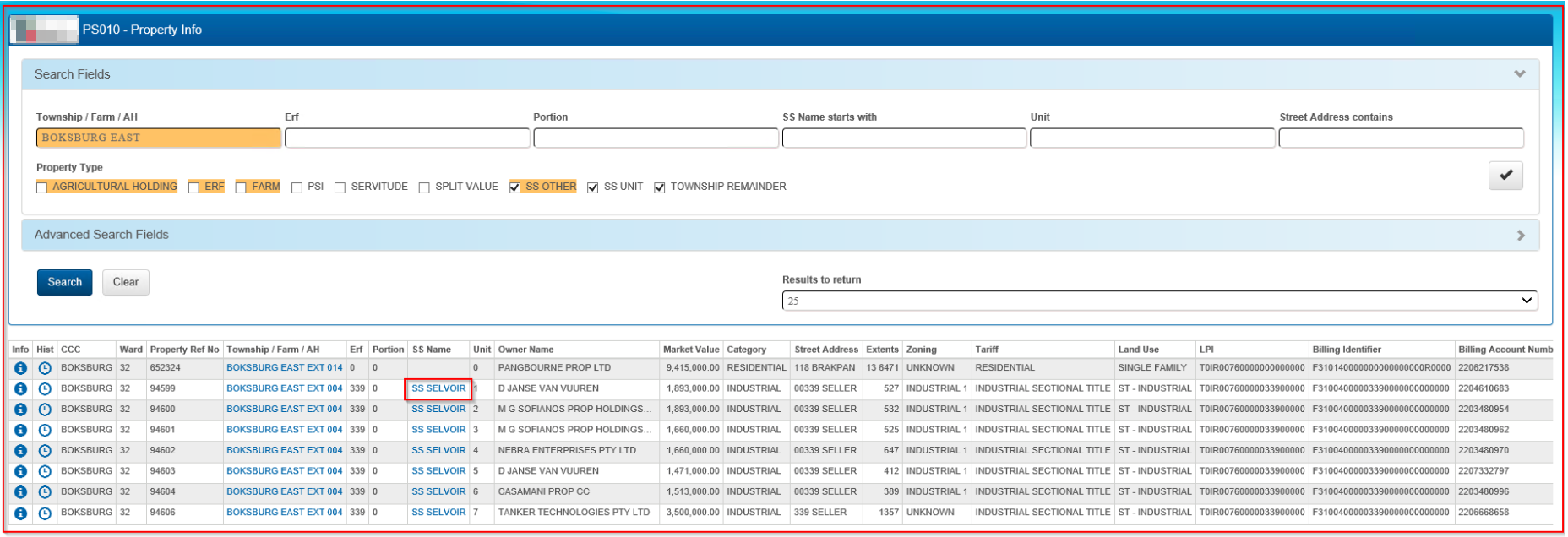Open the Results to return dropdown
Viewport: 1568px width, 537px height.
[x=1159, y=301]
